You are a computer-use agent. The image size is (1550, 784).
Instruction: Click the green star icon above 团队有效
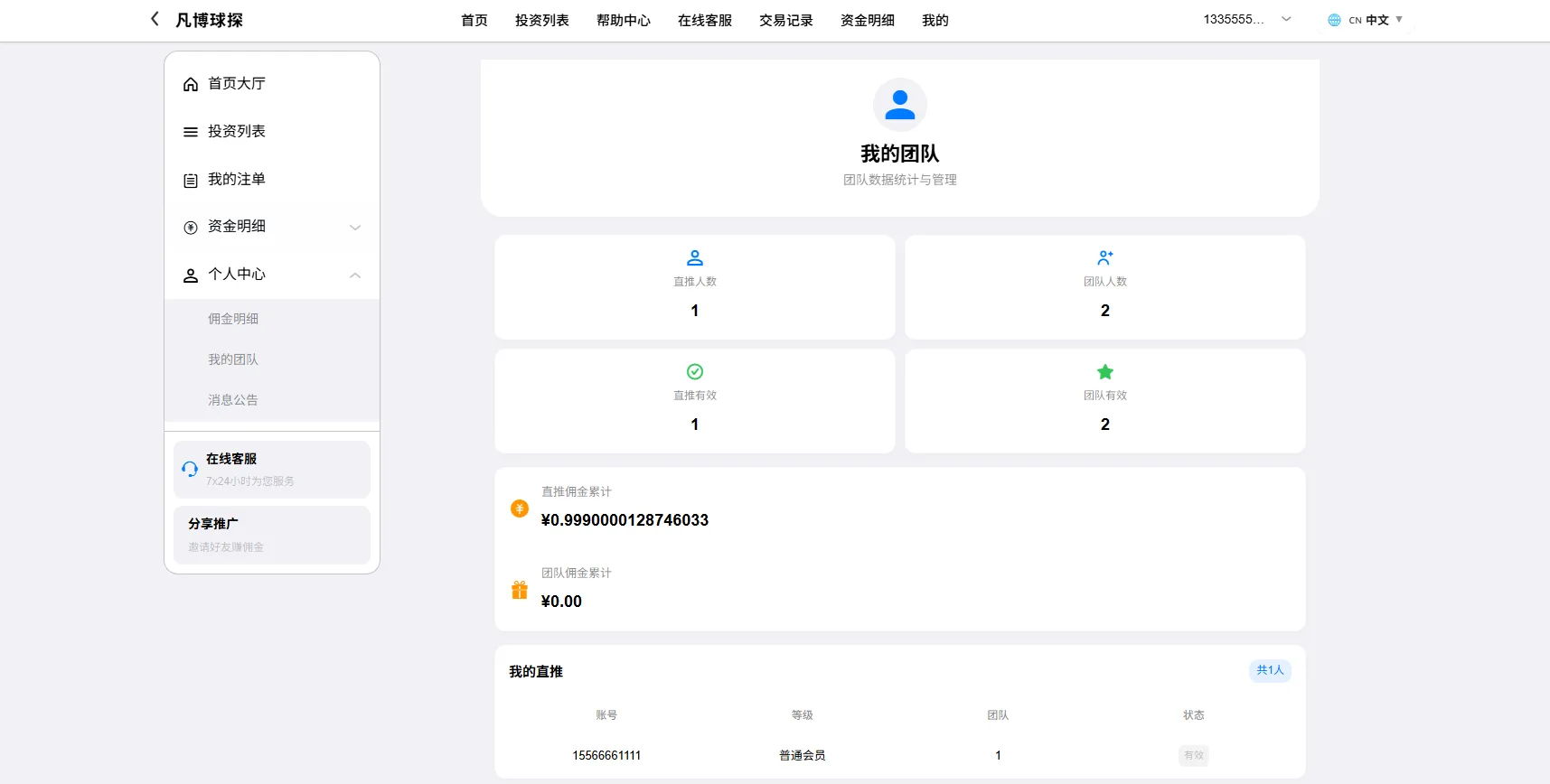pos(1105,372)
